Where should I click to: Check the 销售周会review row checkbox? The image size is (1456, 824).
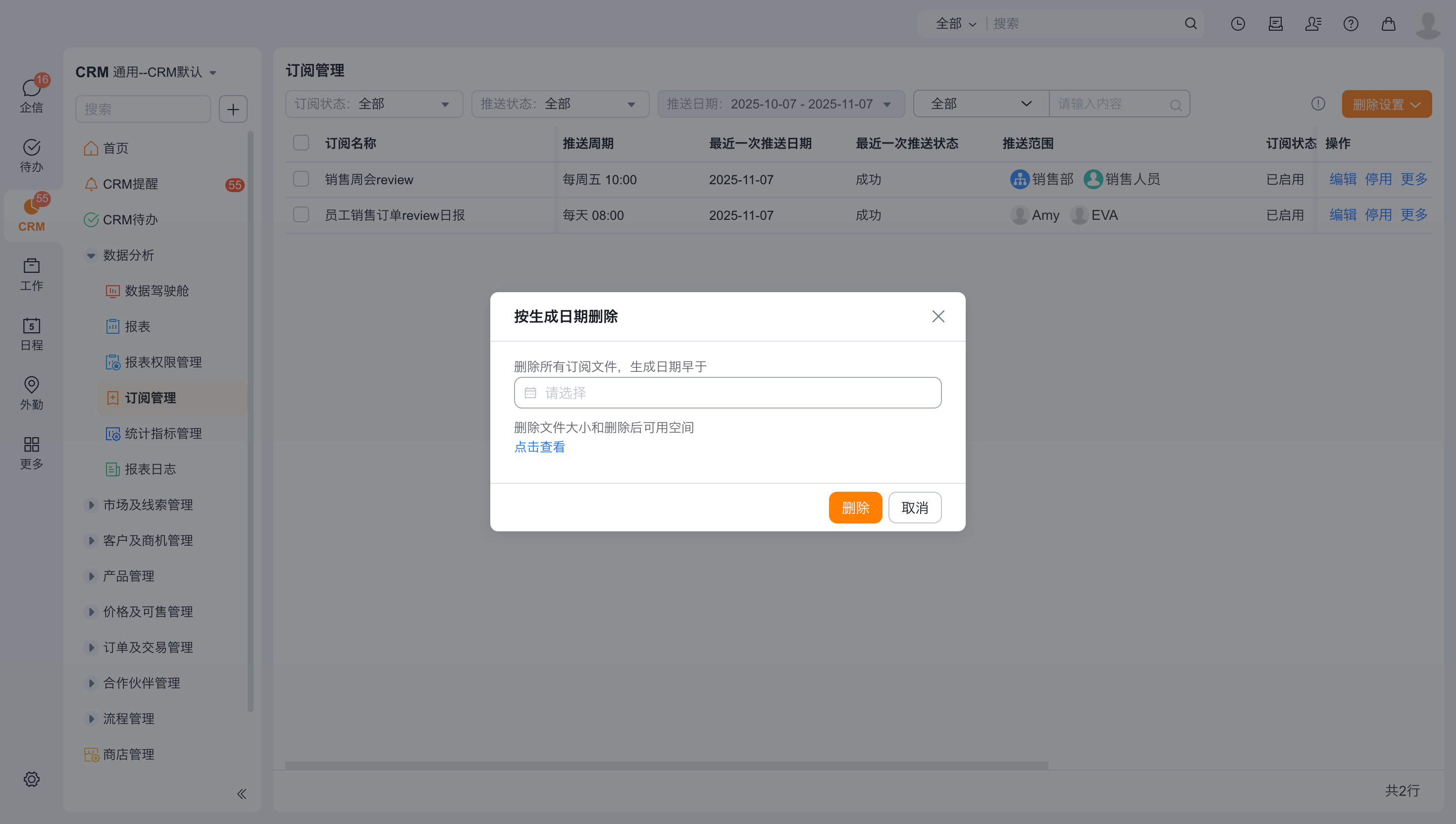pos(301,179)
